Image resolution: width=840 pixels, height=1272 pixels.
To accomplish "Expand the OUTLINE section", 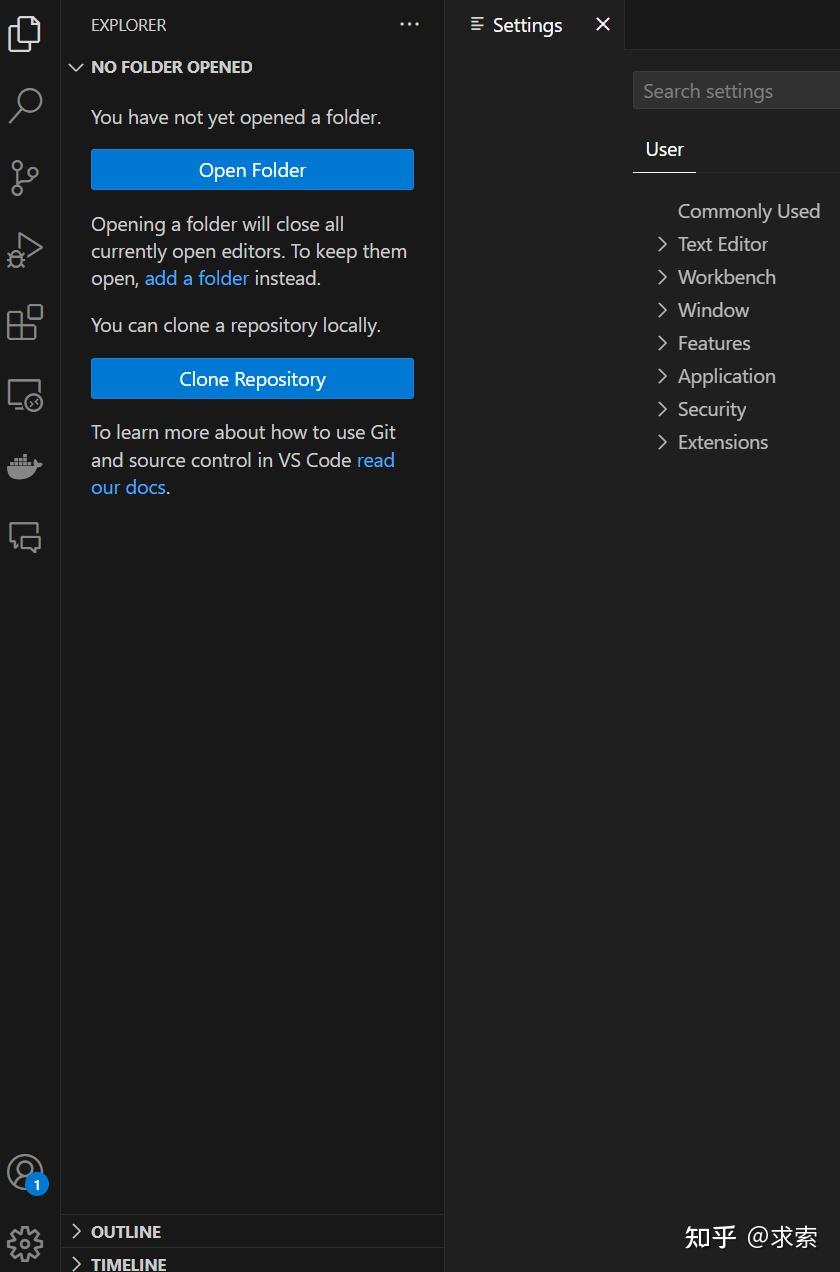I will 125,1231.
